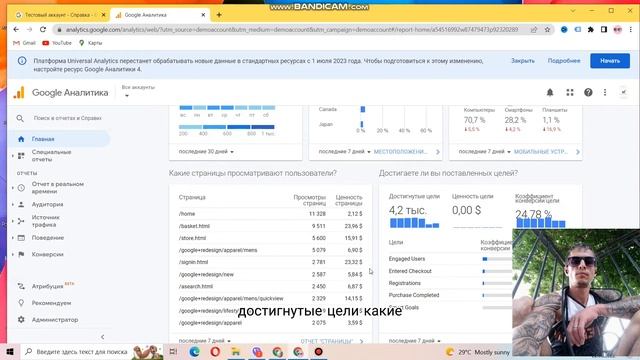Open the Windows Start menu
The height and width of the screenshot is (360, 640).
pos(10,351)
